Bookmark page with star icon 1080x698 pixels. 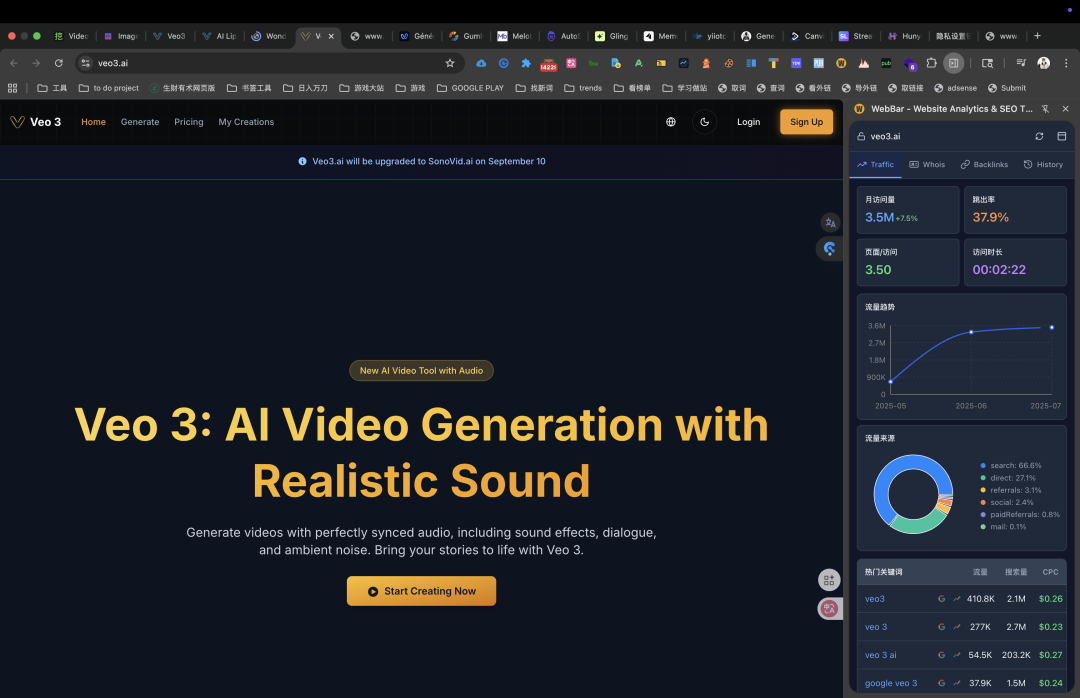(x=450, y=63)
